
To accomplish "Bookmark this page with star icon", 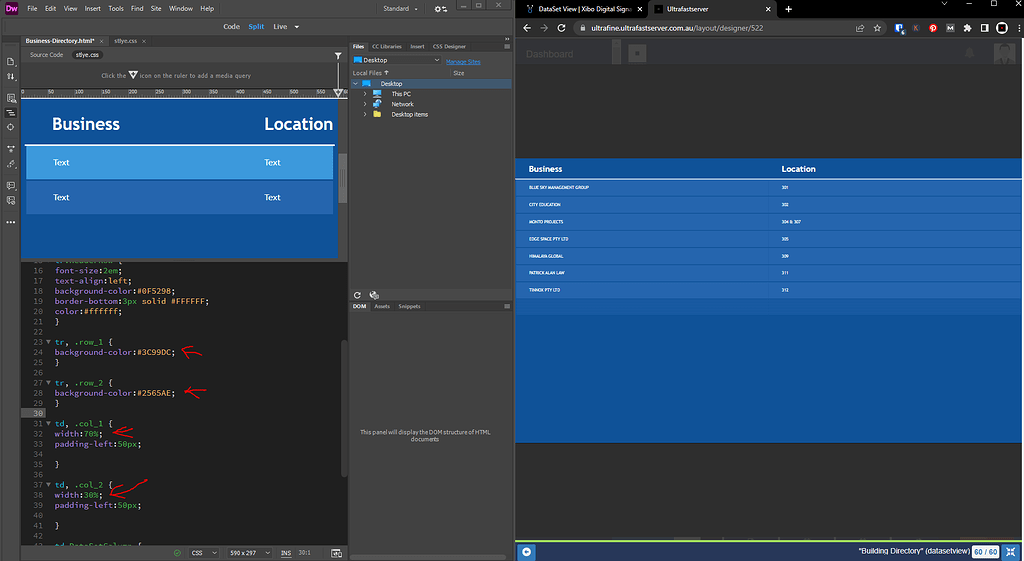I will point(877,28).
